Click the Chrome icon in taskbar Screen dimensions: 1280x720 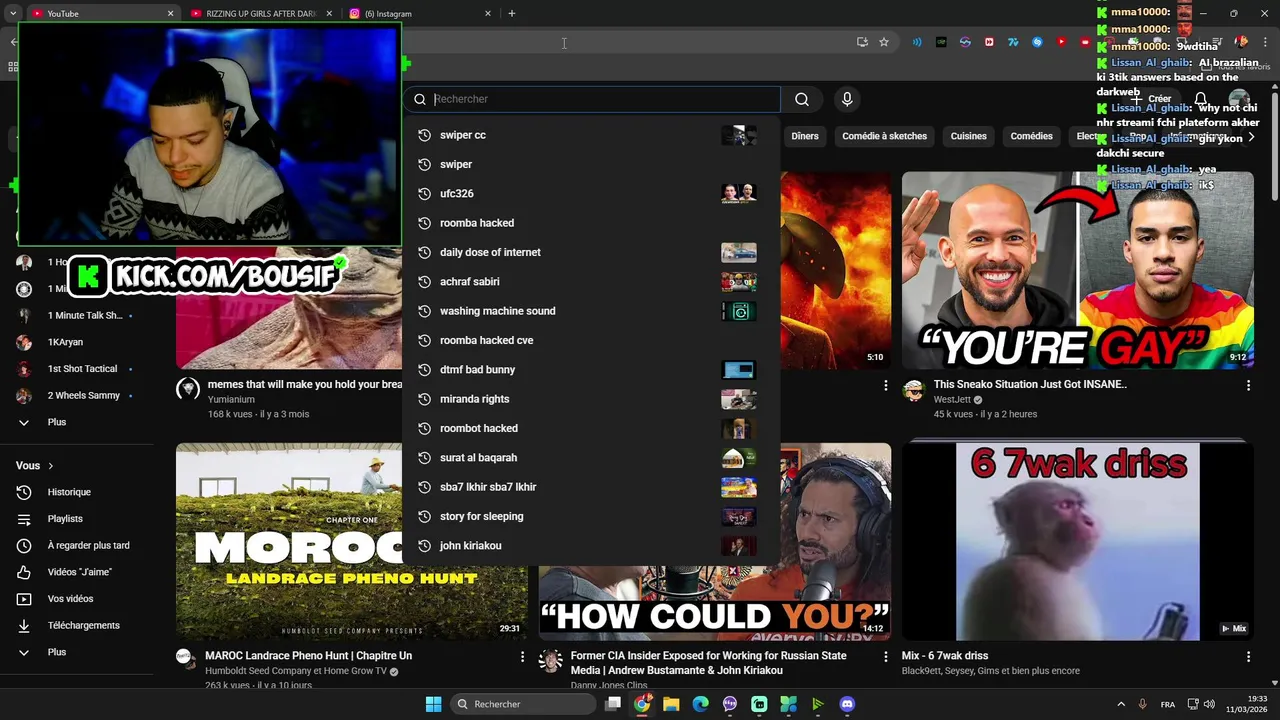coord(642,704)
